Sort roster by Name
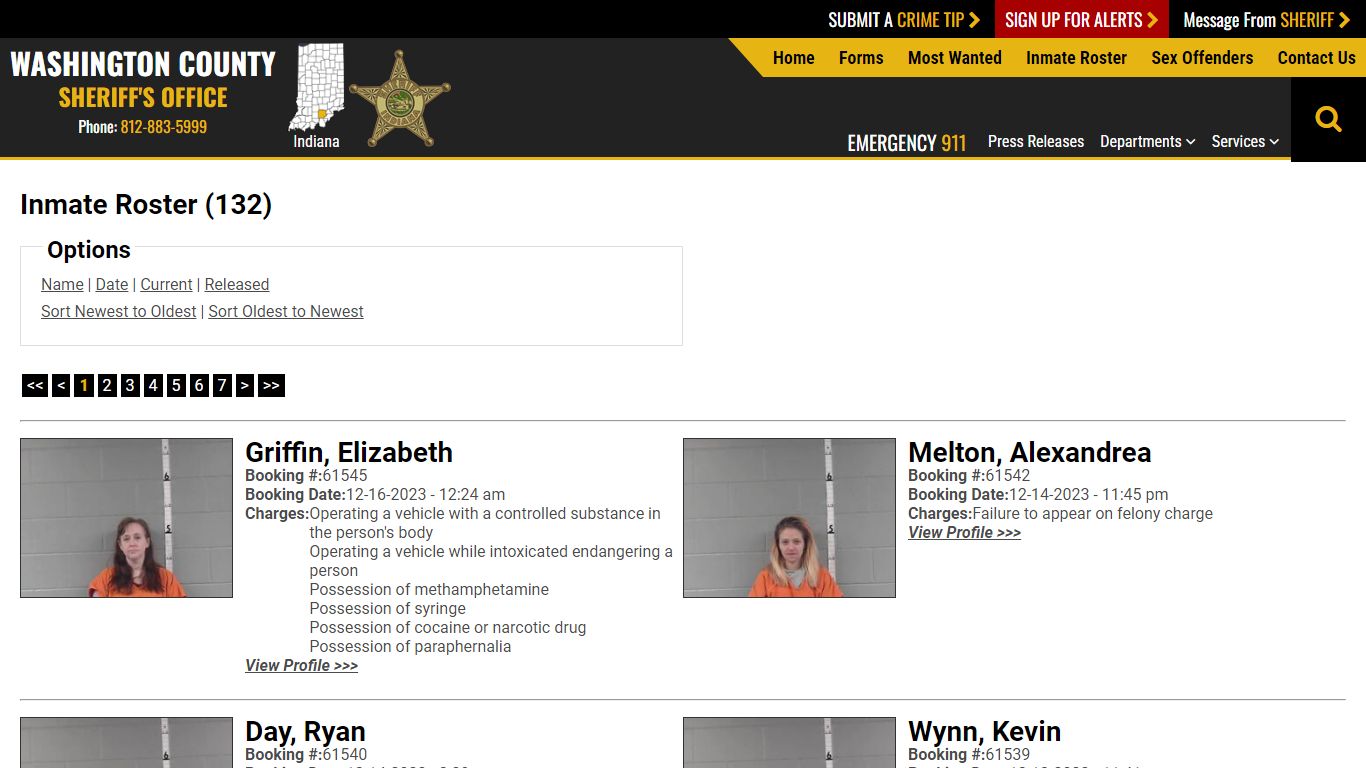Image resolution: width=1366 pixels, height=768 pixels. pos(62,285)
